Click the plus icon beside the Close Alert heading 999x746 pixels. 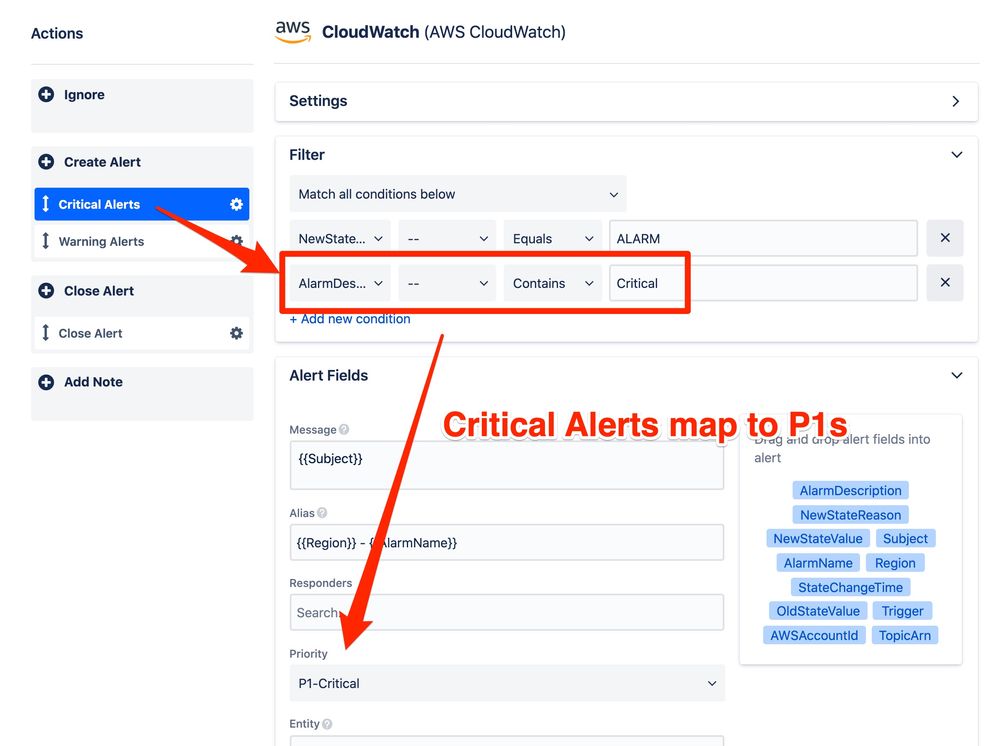[46, 291]
